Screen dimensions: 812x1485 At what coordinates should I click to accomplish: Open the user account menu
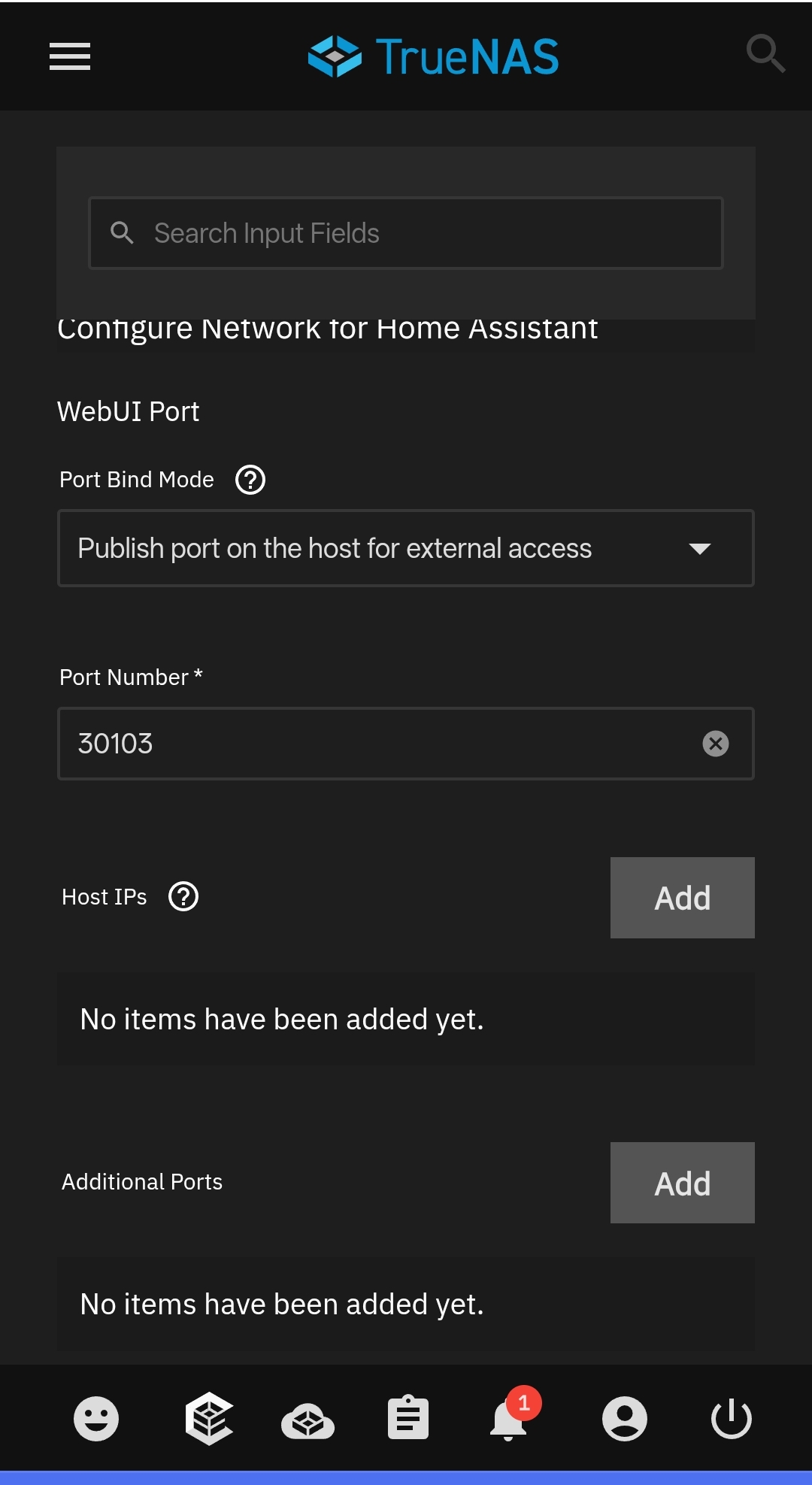coord(624,1419)
